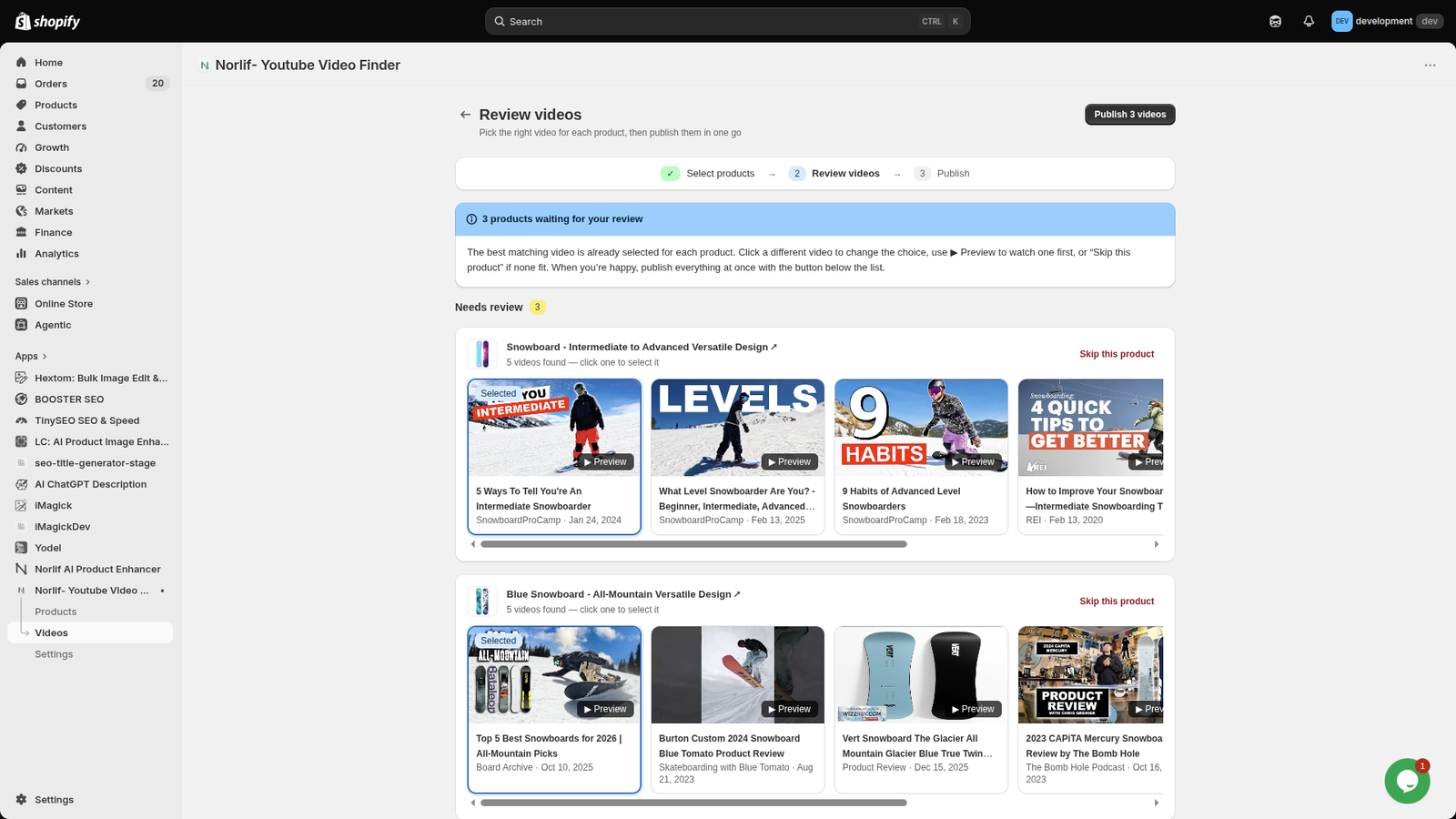1456x819 pixels.
Task: Click the right scroll arrow under the Blue Snowboard videos
Action: click(x=1157, y=803)
